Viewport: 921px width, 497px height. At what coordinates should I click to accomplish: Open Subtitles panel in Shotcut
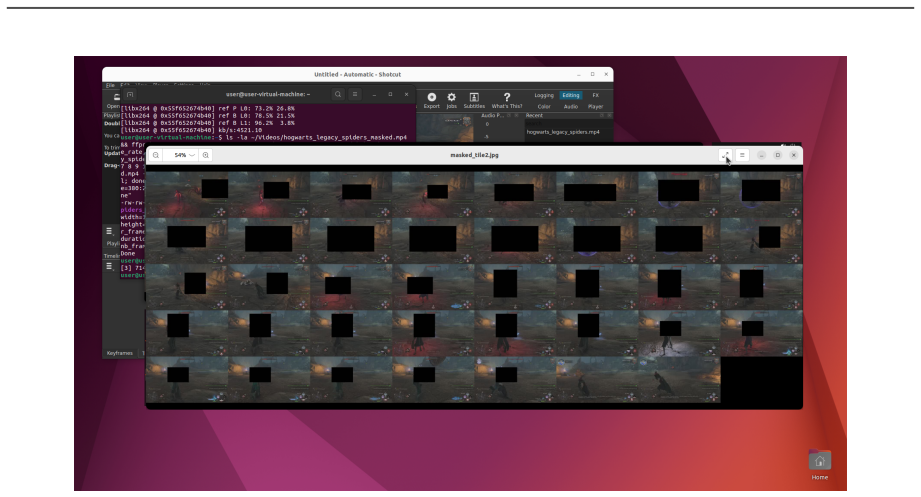[x=474, y=100]
